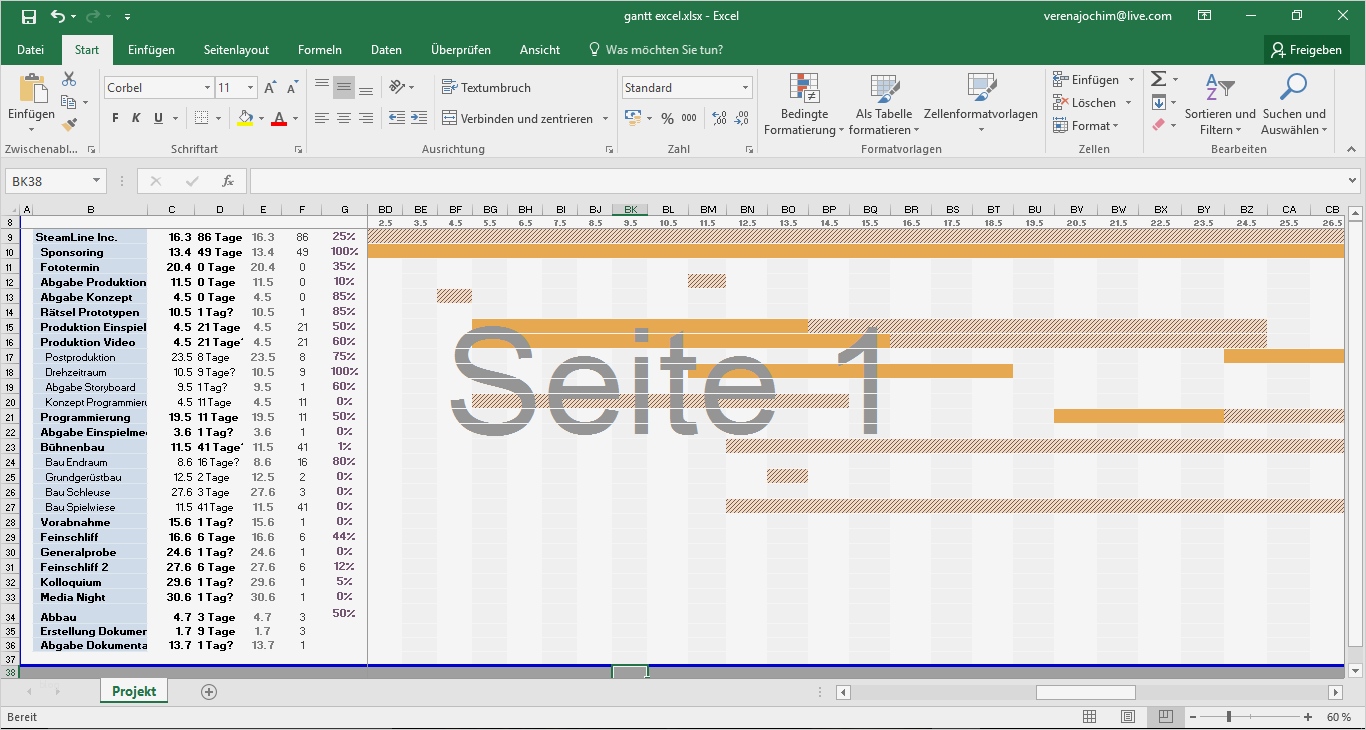Click the Zellenformatvorlagen icon
The image size is (1366, 730).
[981, 95]
